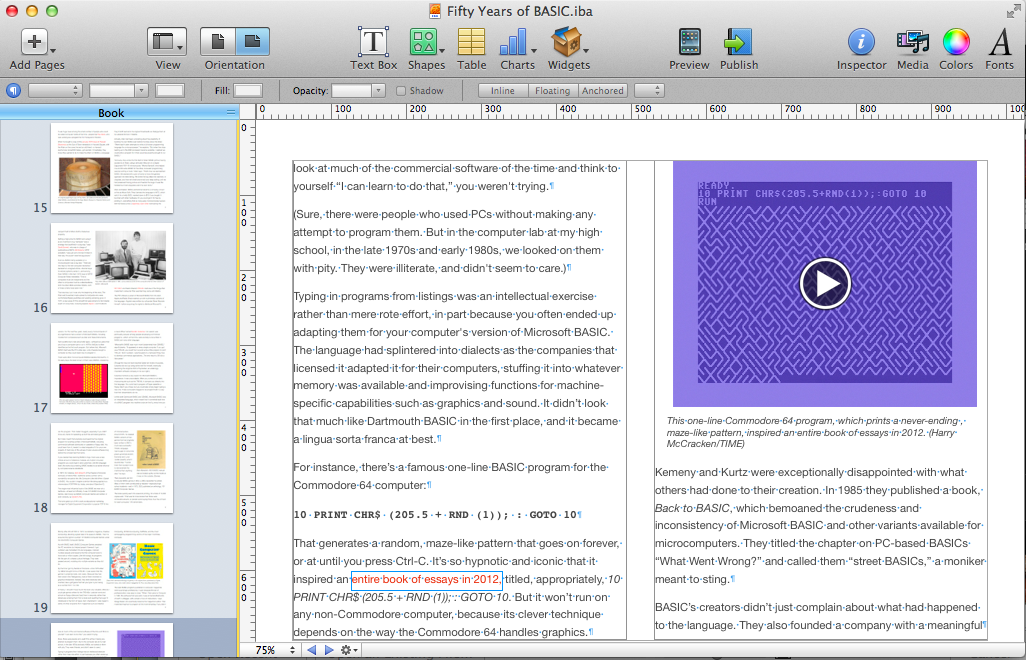Open the Charts tool
The height and width of the screenshot is (660, 1026).
point(514,42)
